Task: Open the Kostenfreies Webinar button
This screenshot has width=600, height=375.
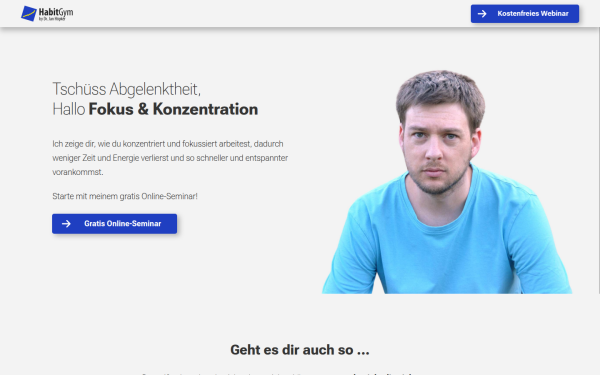Action: 525,14
